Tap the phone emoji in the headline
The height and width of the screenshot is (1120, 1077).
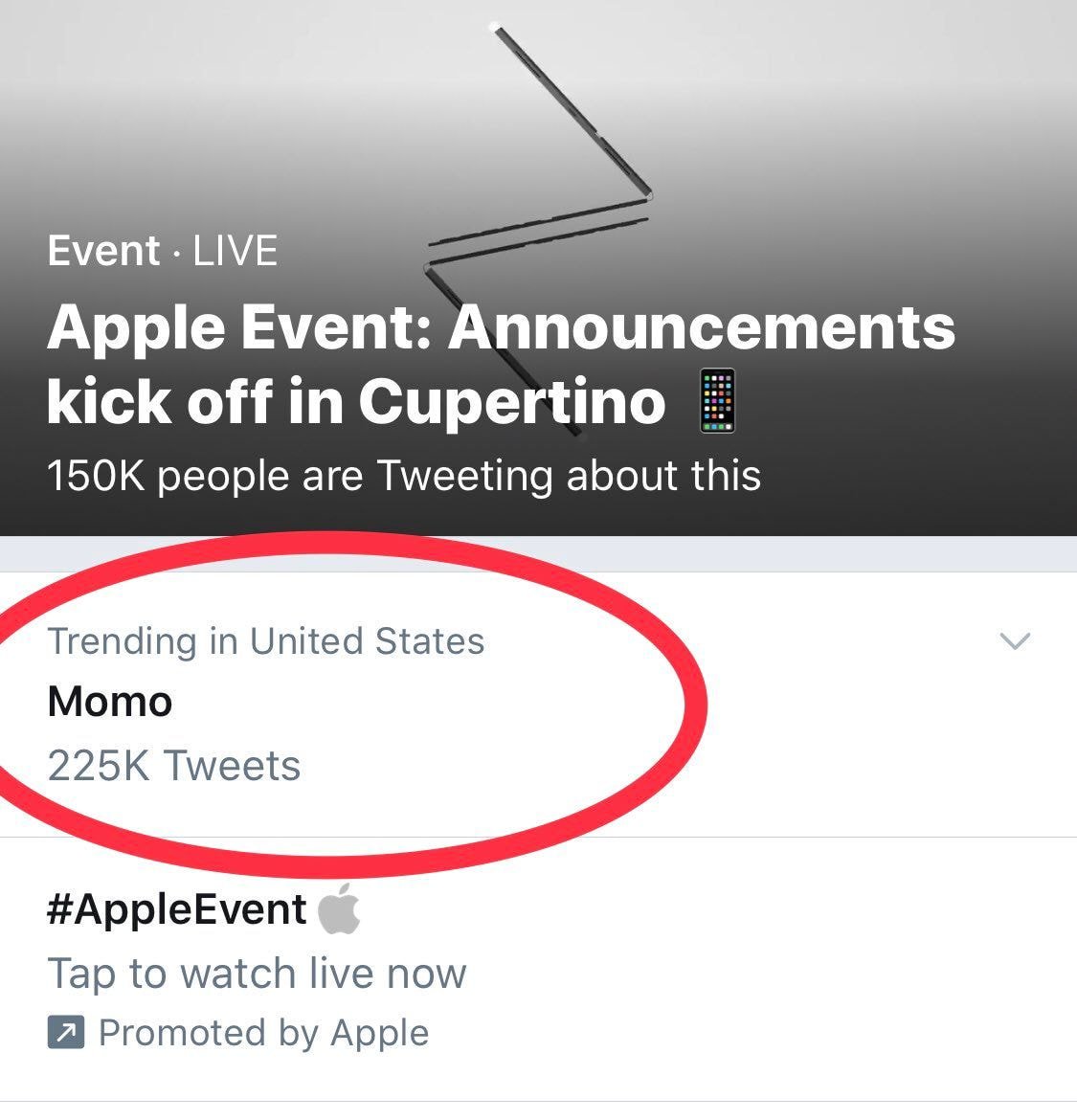coord(717,401)
